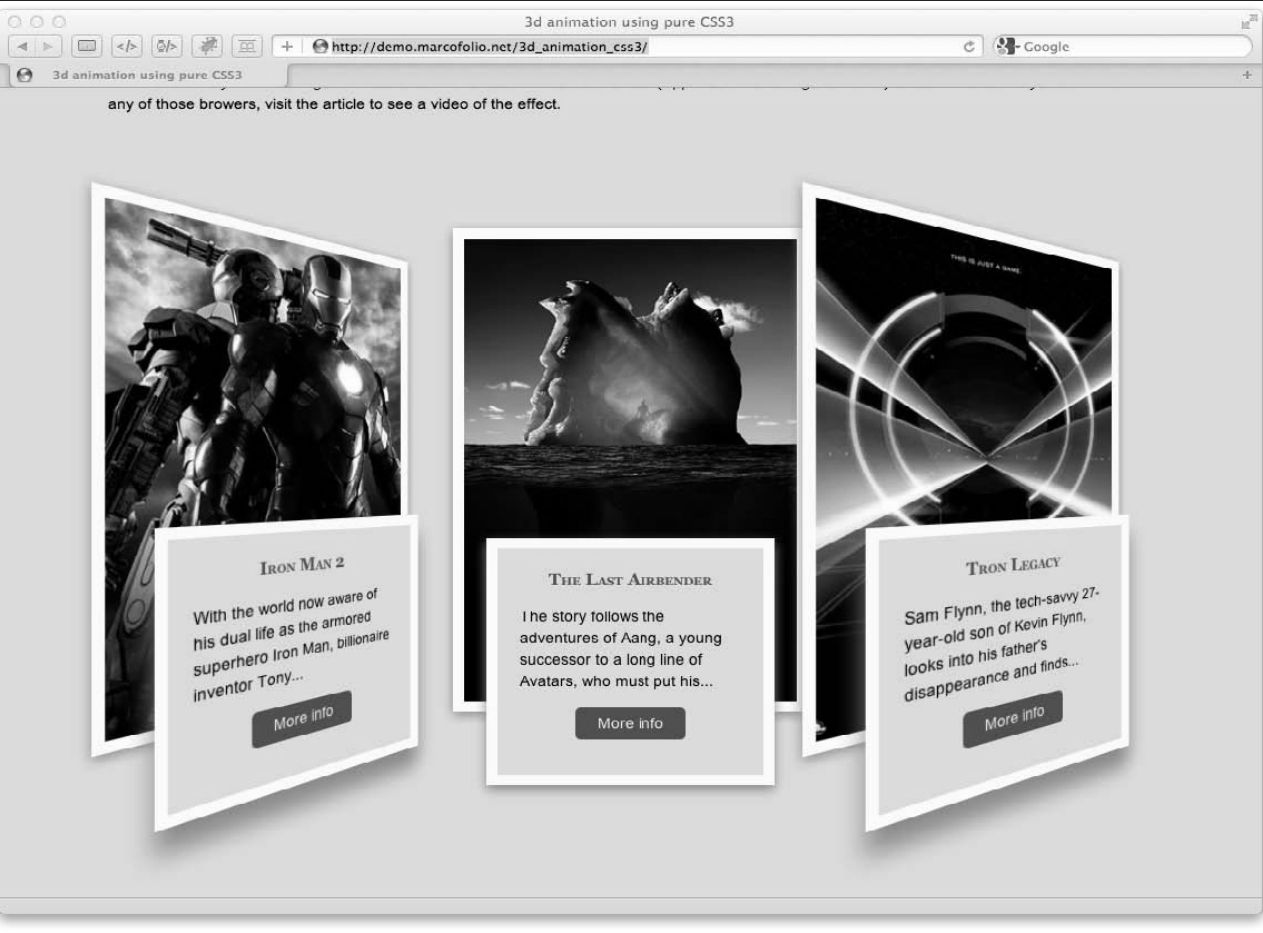Viewport: 1263px width, 933px height.
Task: Click the browser forward arrow button
Action: click(47, 46)
